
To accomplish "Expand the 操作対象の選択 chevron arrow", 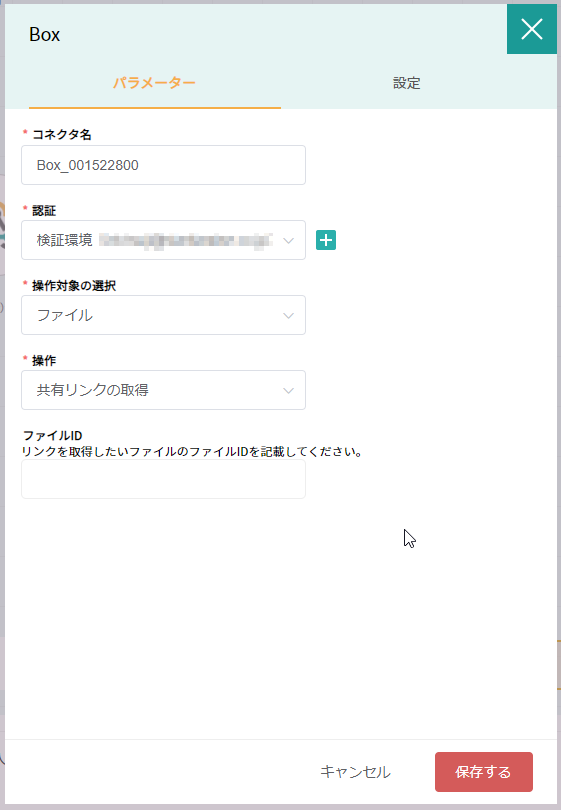I will point(288,316).
